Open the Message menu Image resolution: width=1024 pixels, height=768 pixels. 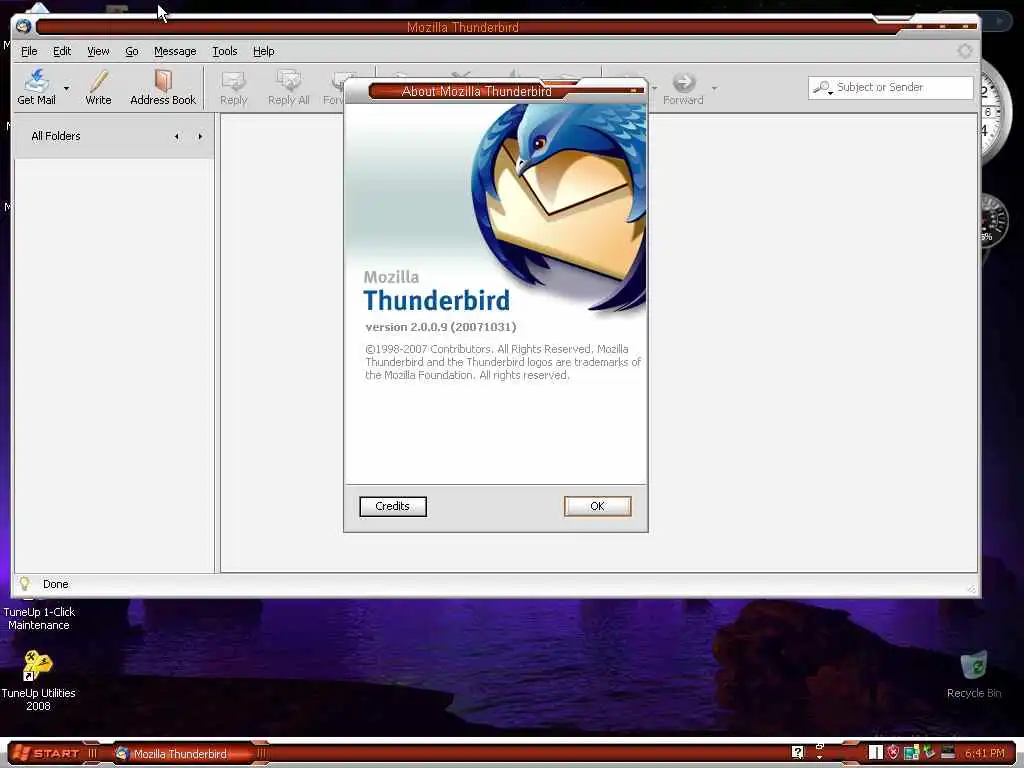point(175,51)
